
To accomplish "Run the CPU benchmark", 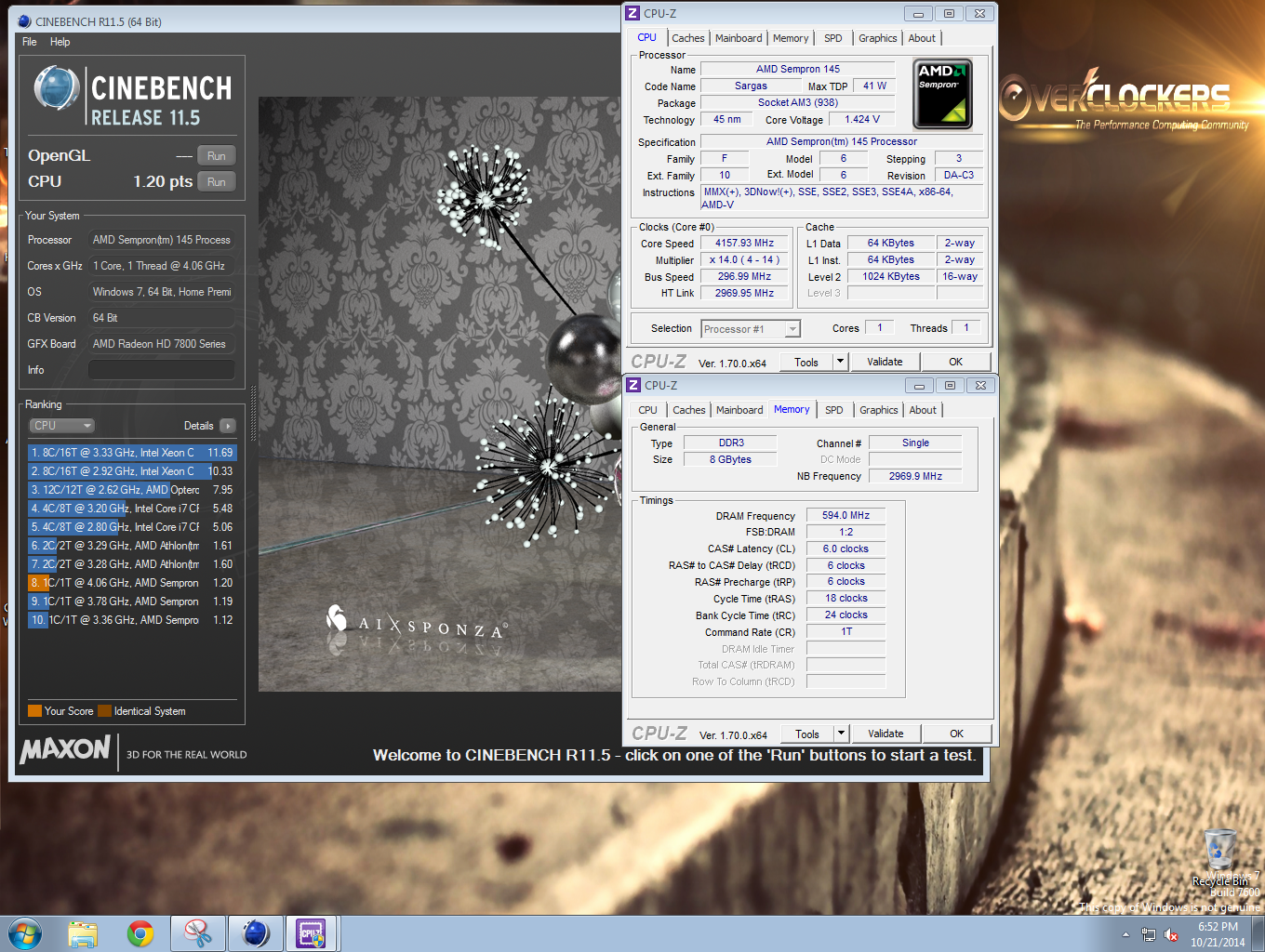I will 217,181.
